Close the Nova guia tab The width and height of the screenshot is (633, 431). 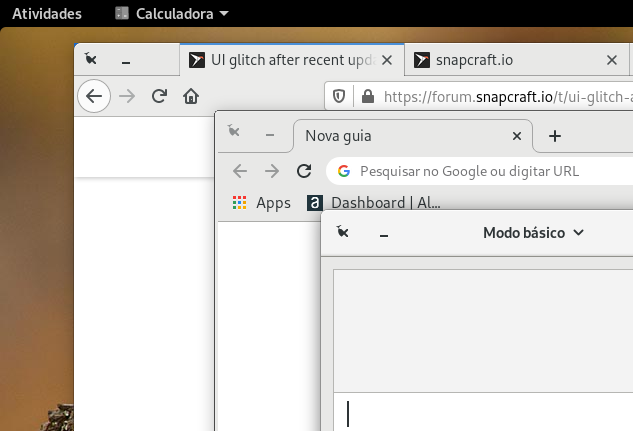(x=517, y=136)
